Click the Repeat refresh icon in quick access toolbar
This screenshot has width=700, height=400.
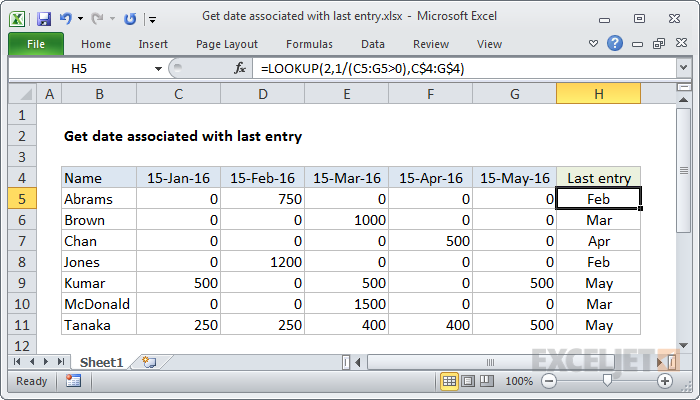point(130,19)
